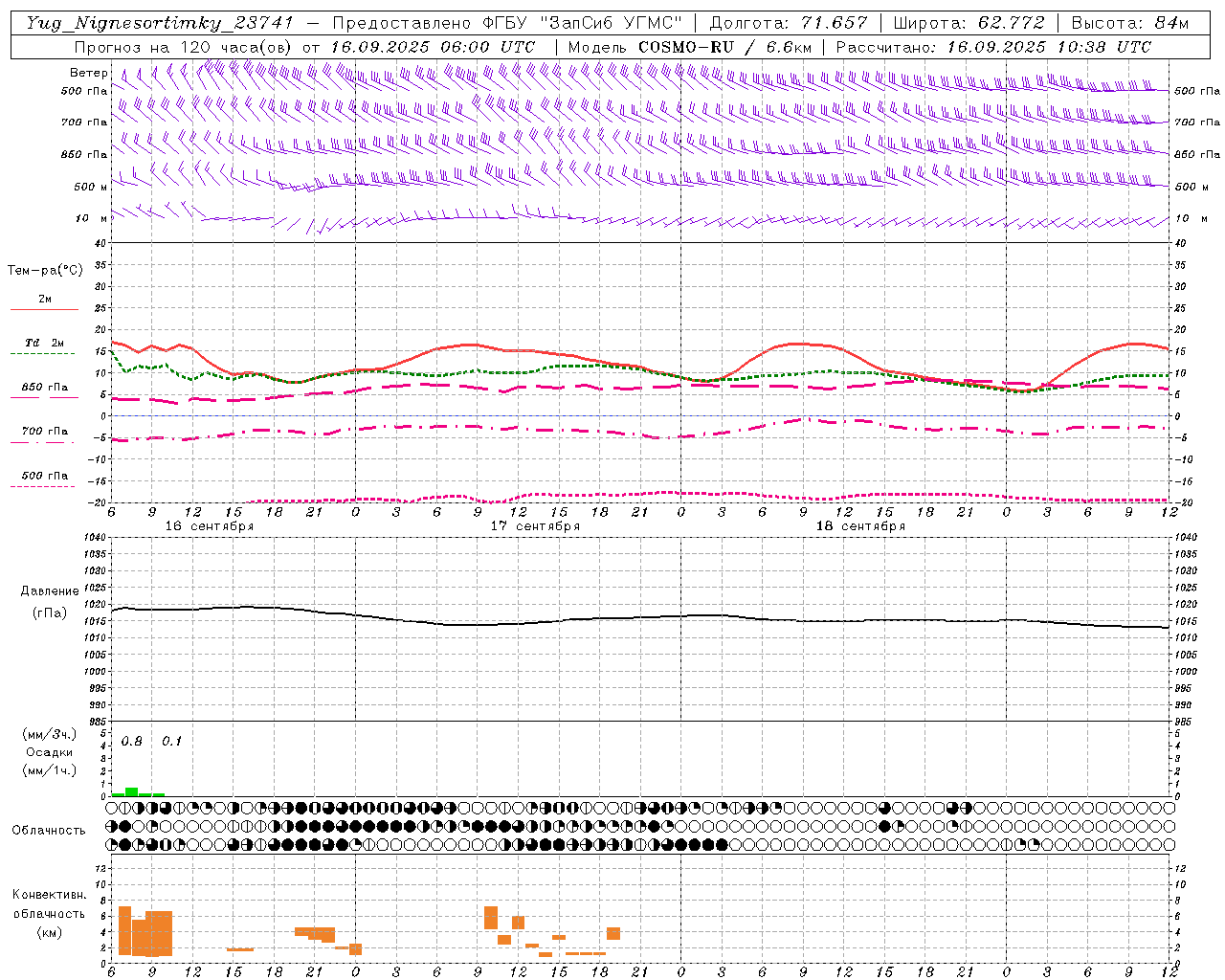Click the '(мм/3ч.)' precipitation unit label
1225x980 pixels.
(x=50, y=734)
